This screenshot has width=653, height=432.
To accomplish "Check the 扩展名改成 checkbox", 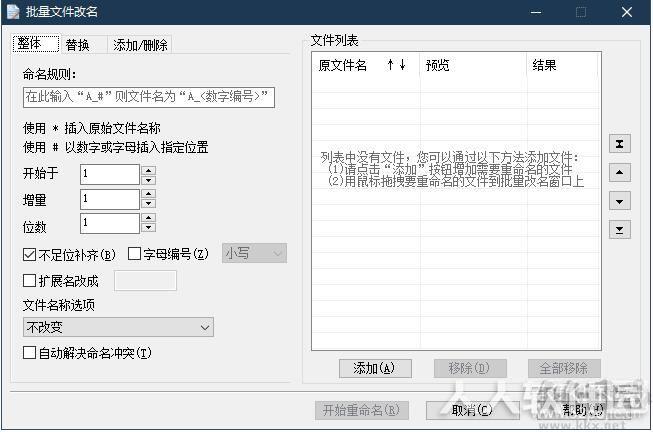I will click(x=30, y=280).
